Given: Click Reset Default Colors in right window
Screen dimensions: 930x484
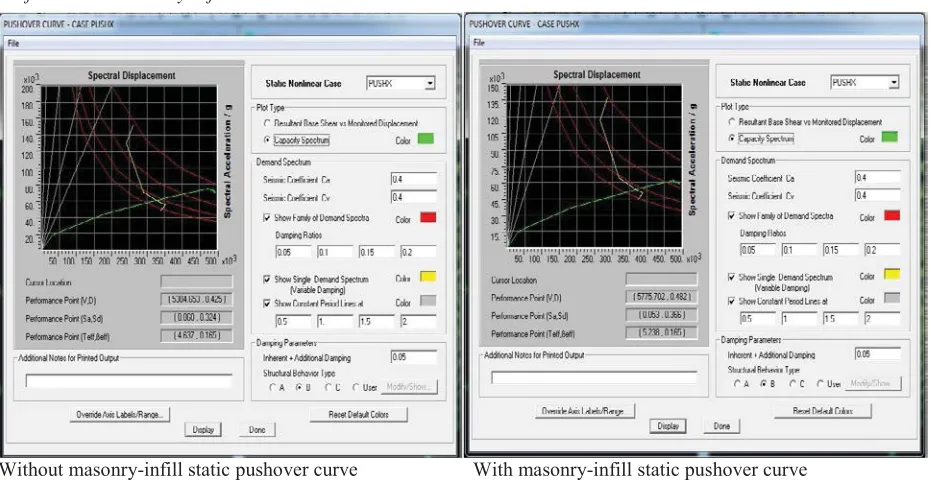Looking at the screenshot, I should point(823,411).
